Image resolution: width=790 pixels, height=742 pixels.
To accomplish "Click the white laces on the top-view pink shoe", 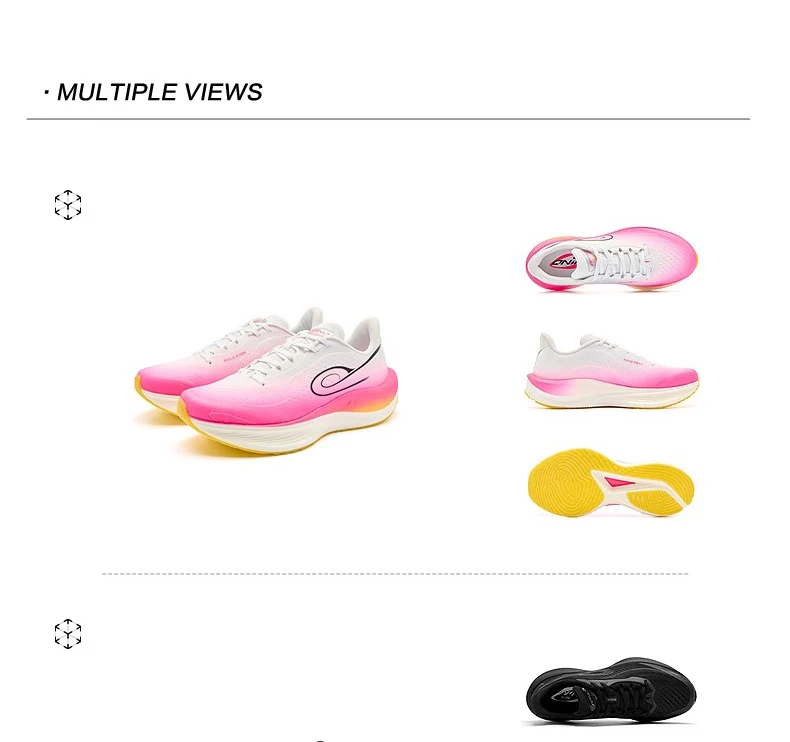I will click(x=621, y=261).
